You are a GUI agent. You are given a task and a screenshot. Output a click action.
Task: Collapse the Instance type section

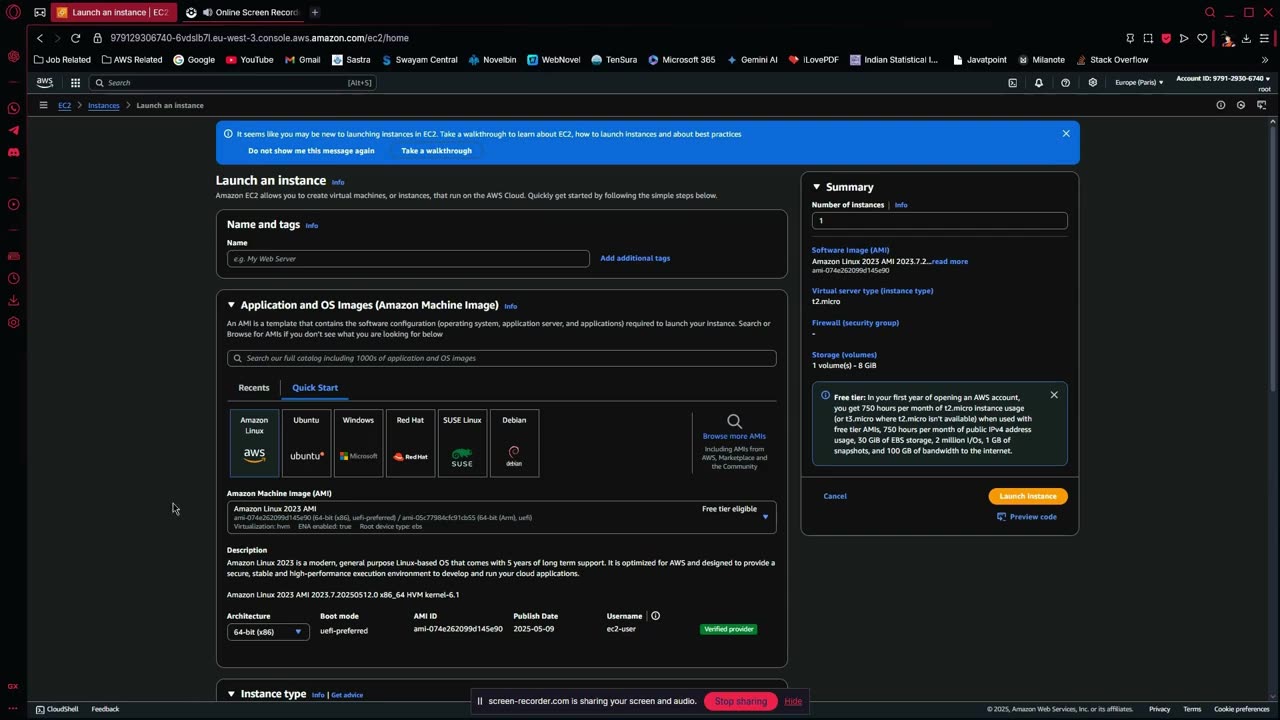(x=231, y=693)
